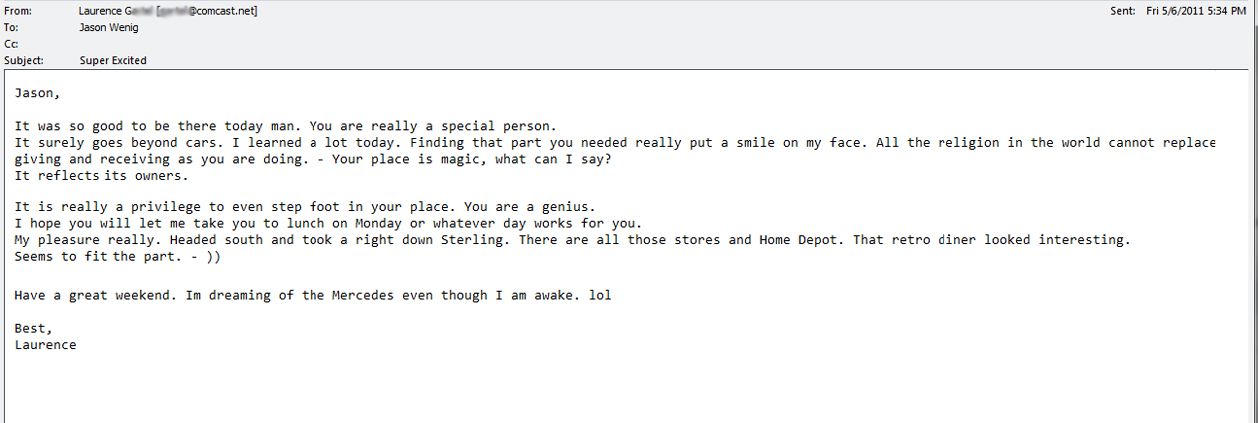Viewport: 1258px width, 423px height.
Task: Click the line "It reflects its owners."
Action: coord(101,176)
